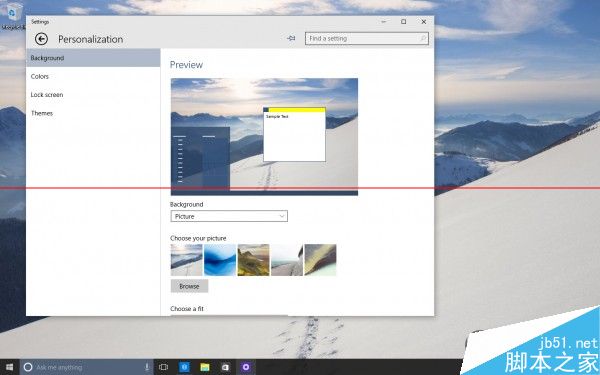Click the purple Settings taskbar icon
600x375 pixels.
[x=246, y=367]
